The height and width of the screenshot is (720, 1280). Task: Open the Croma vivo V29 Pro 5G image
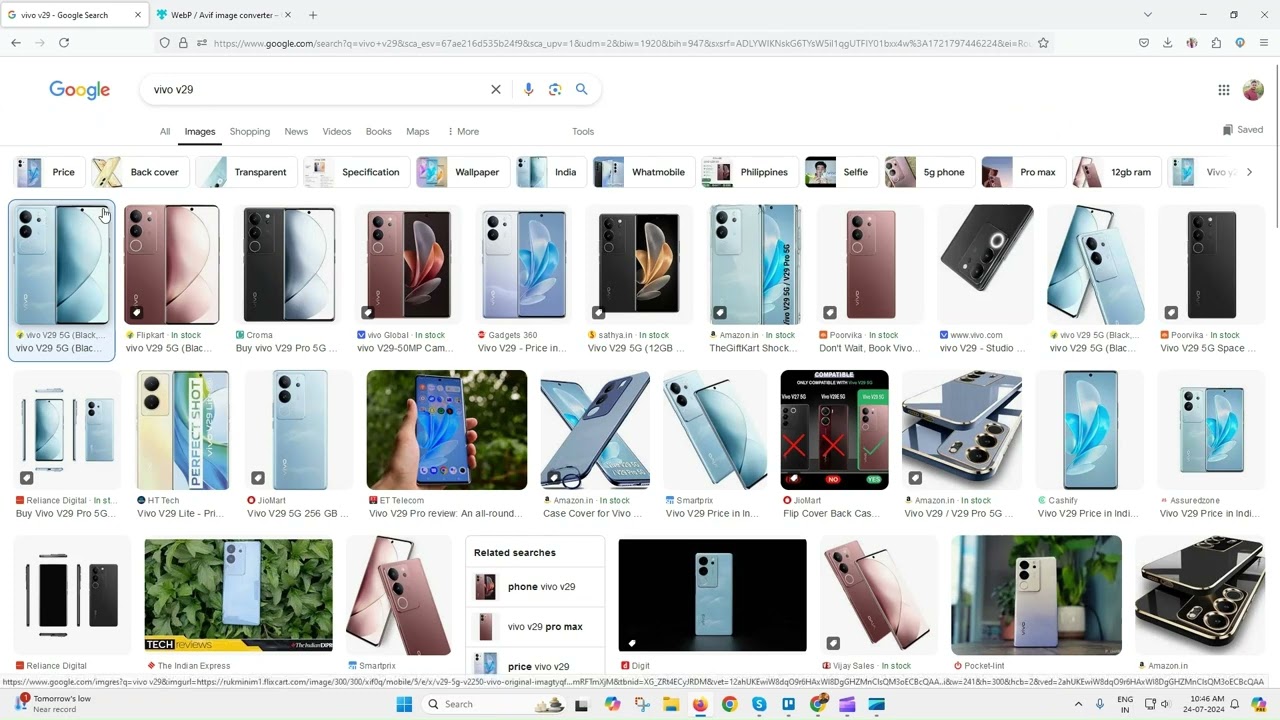[x=289, y=265]
